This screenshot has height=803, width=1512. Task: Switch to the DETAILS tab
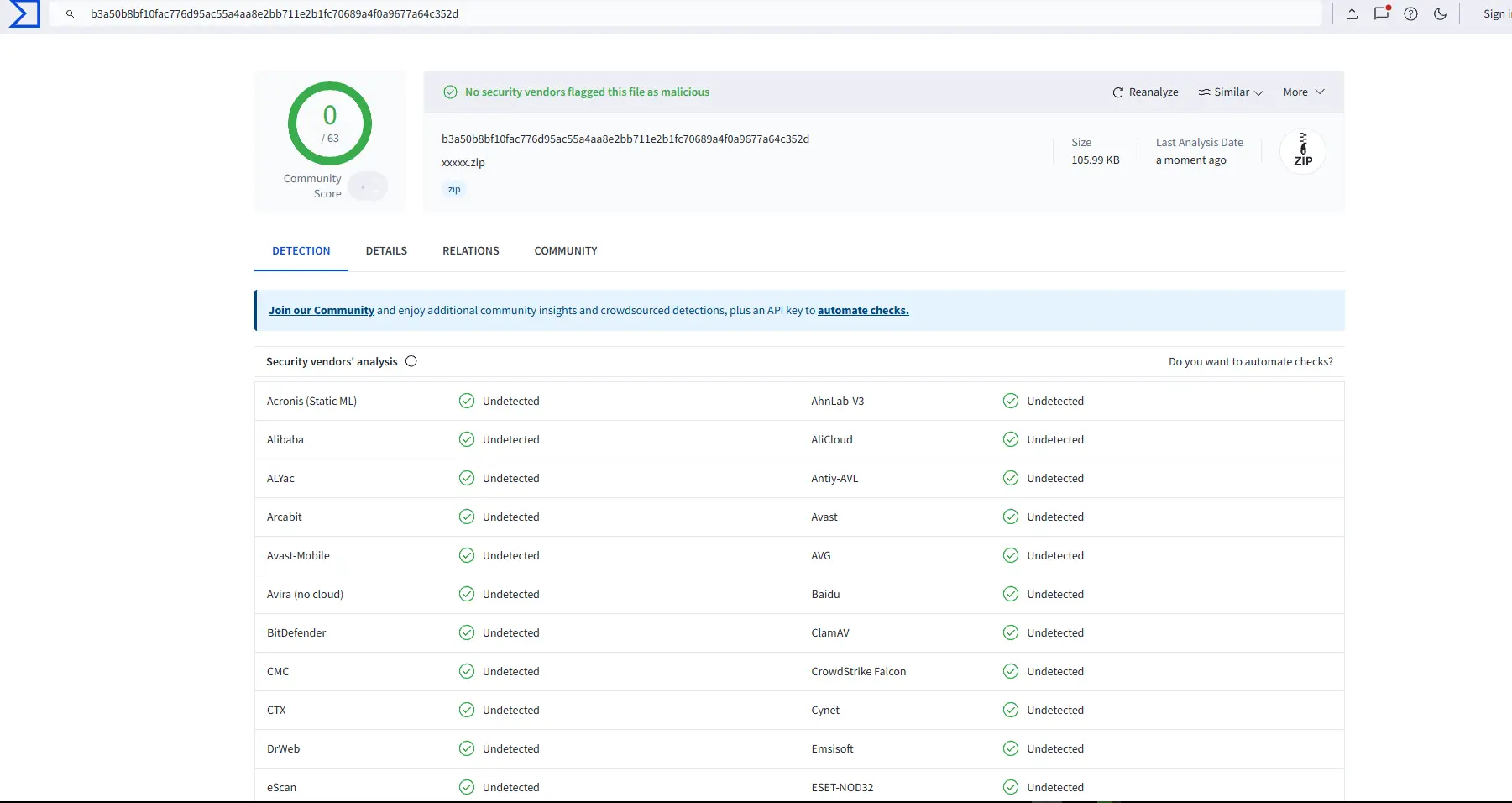pos(386,251)
